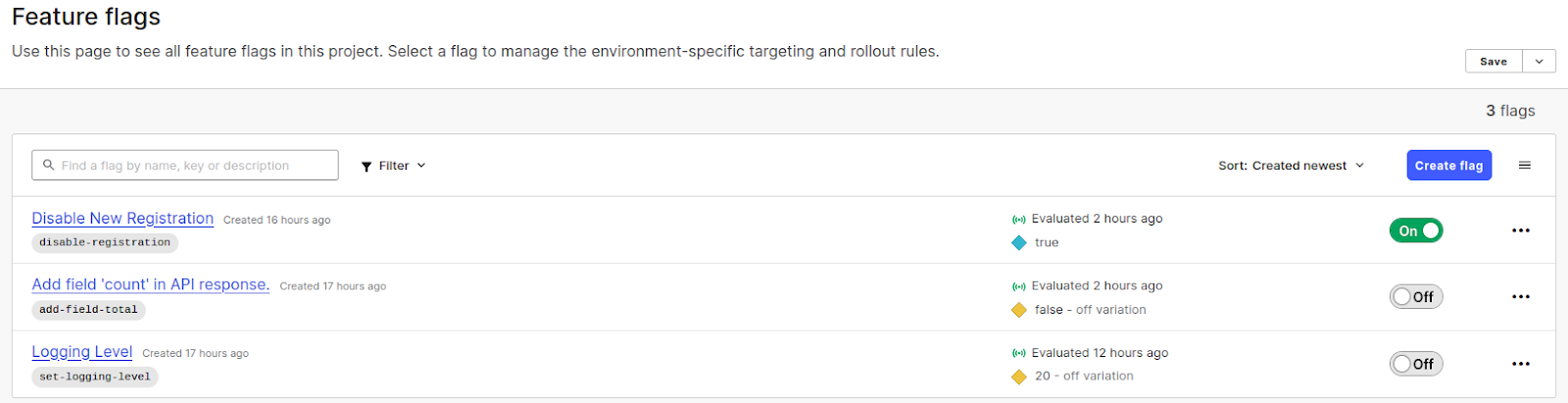
Task: Click the teal diamond variation icon for true
Action: [1019, 243]
